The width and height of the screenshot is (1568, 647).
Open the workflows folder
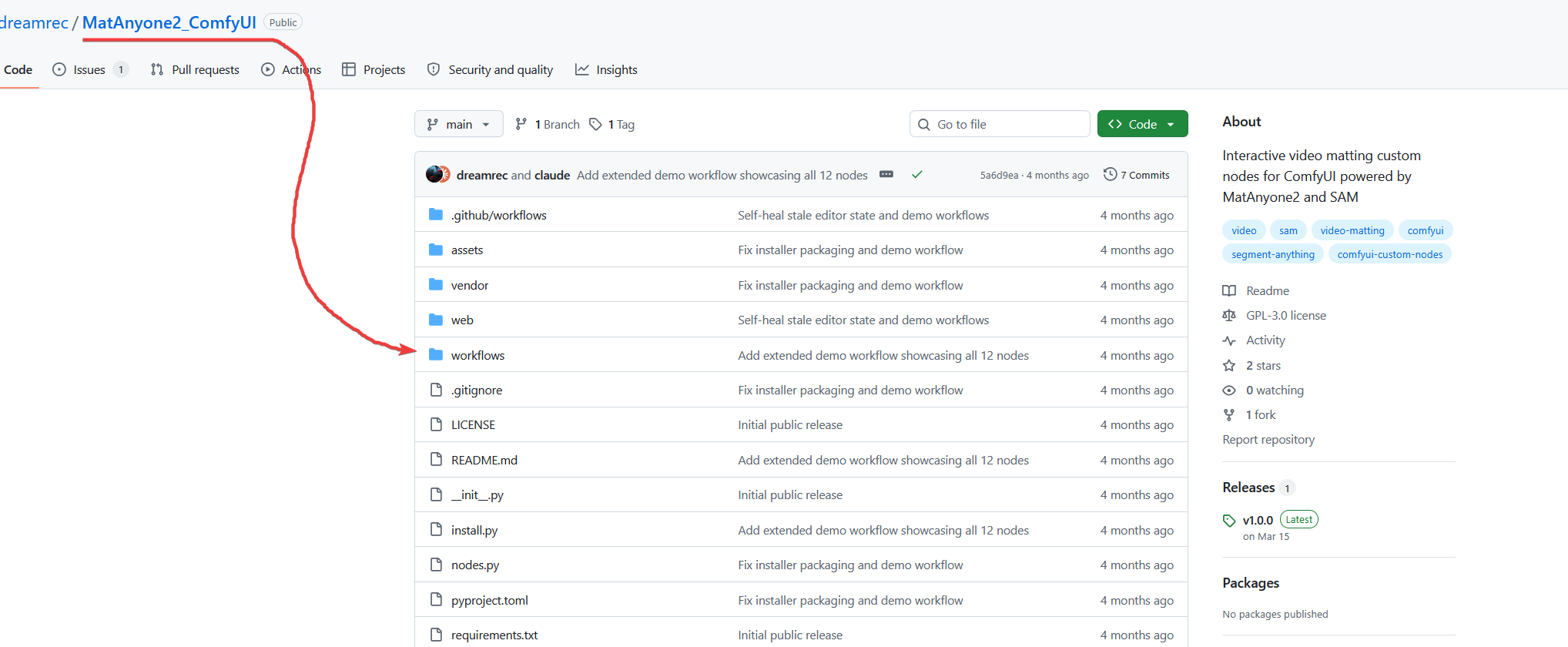(477, 355)
